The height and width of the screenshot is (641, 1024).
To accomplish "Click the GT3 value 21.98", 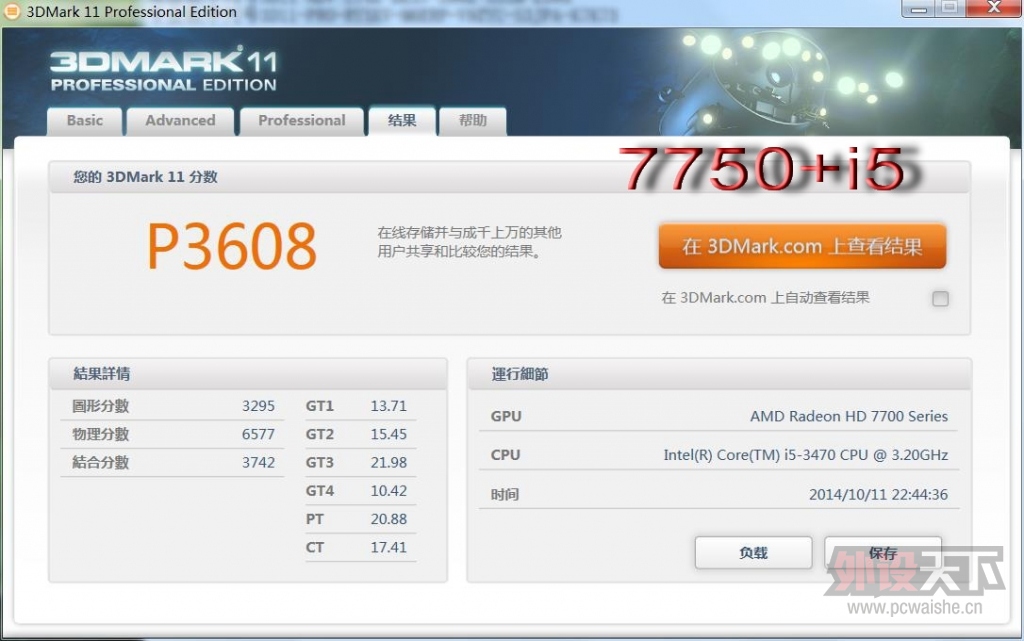I will click(x=389, y=462).
